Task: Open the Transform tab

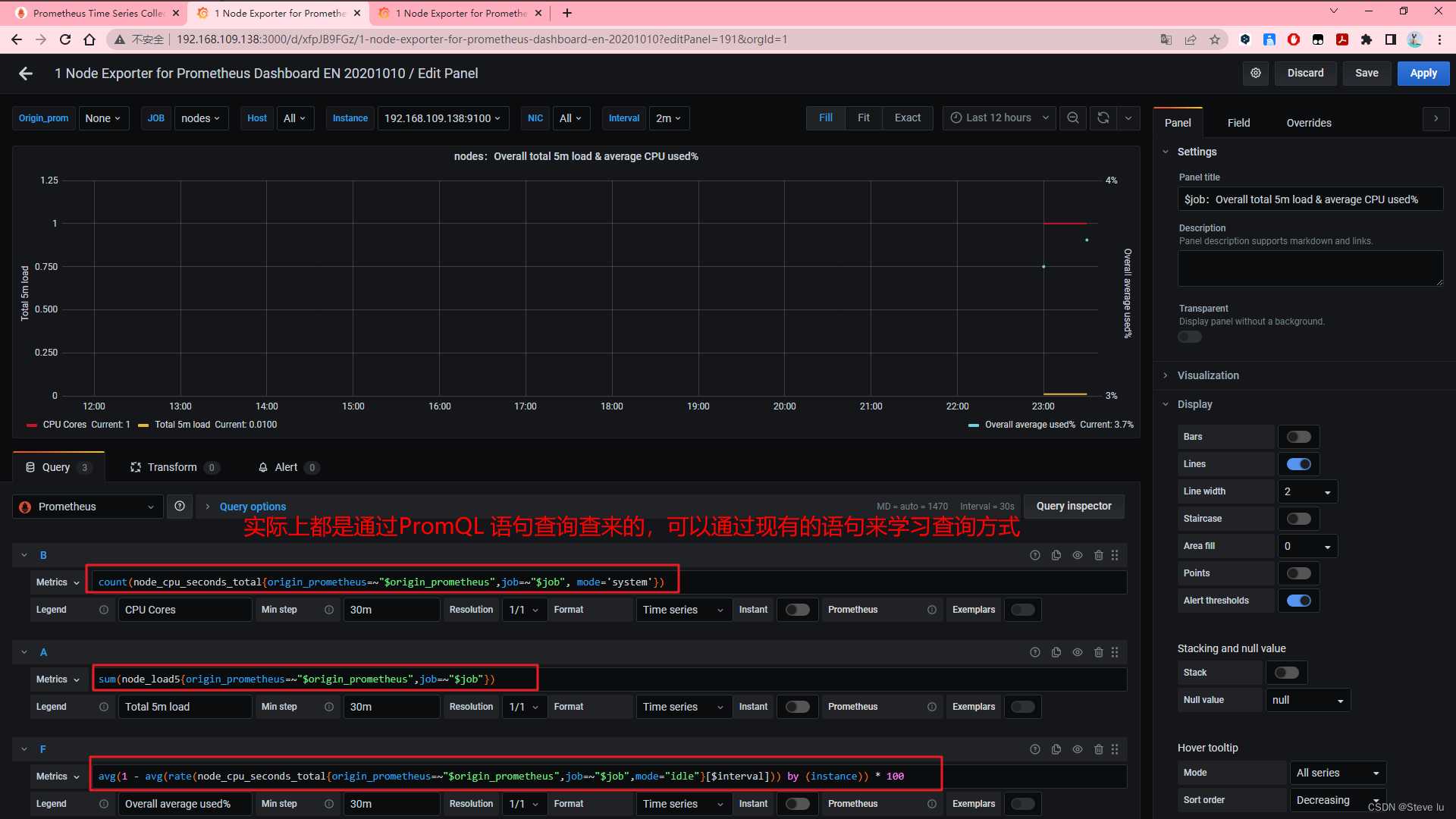Action: 174,467
